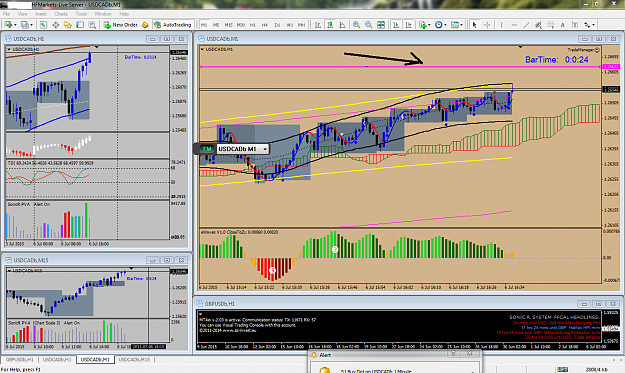Expand the Templates dropdown arrow
Screen dimensions: 625x373
pos(462,25)
